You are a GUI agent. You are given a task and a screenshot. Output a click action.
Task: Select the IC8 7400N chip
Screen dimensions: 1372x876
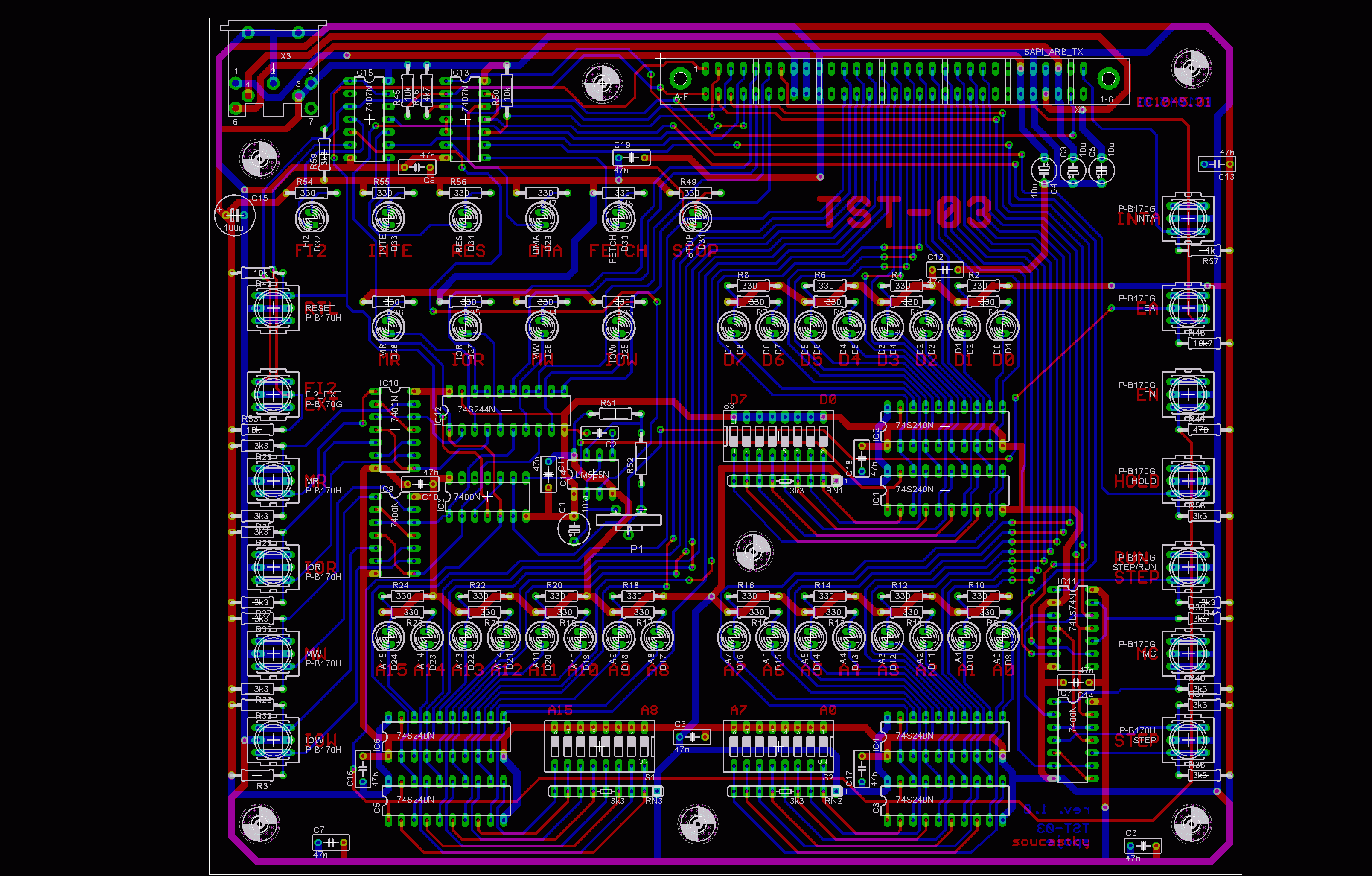tap(487, 497)
